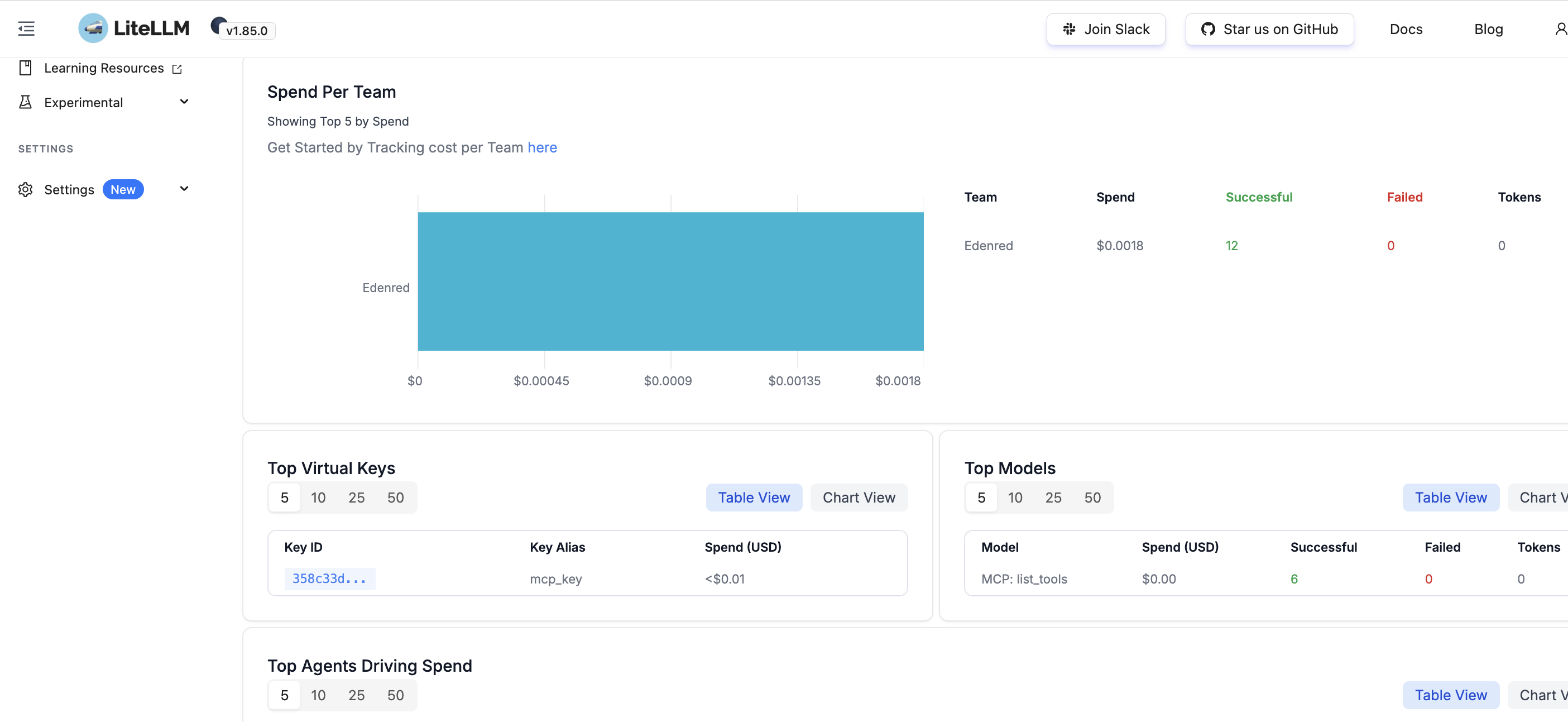Click the 12 successful requests value
Screen dimensions: 1568x722
click(1231, 245)
